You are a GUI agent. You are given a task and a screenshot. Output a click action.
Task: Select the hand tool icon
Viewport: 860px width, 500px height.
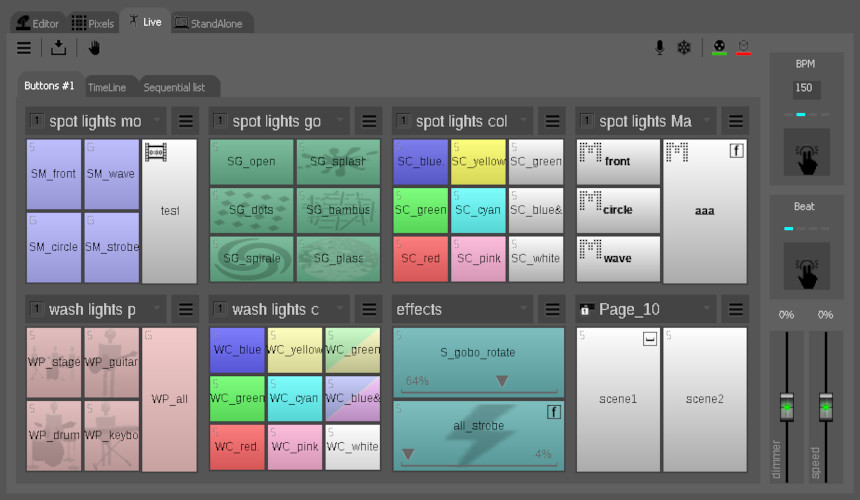coord(94,47)
